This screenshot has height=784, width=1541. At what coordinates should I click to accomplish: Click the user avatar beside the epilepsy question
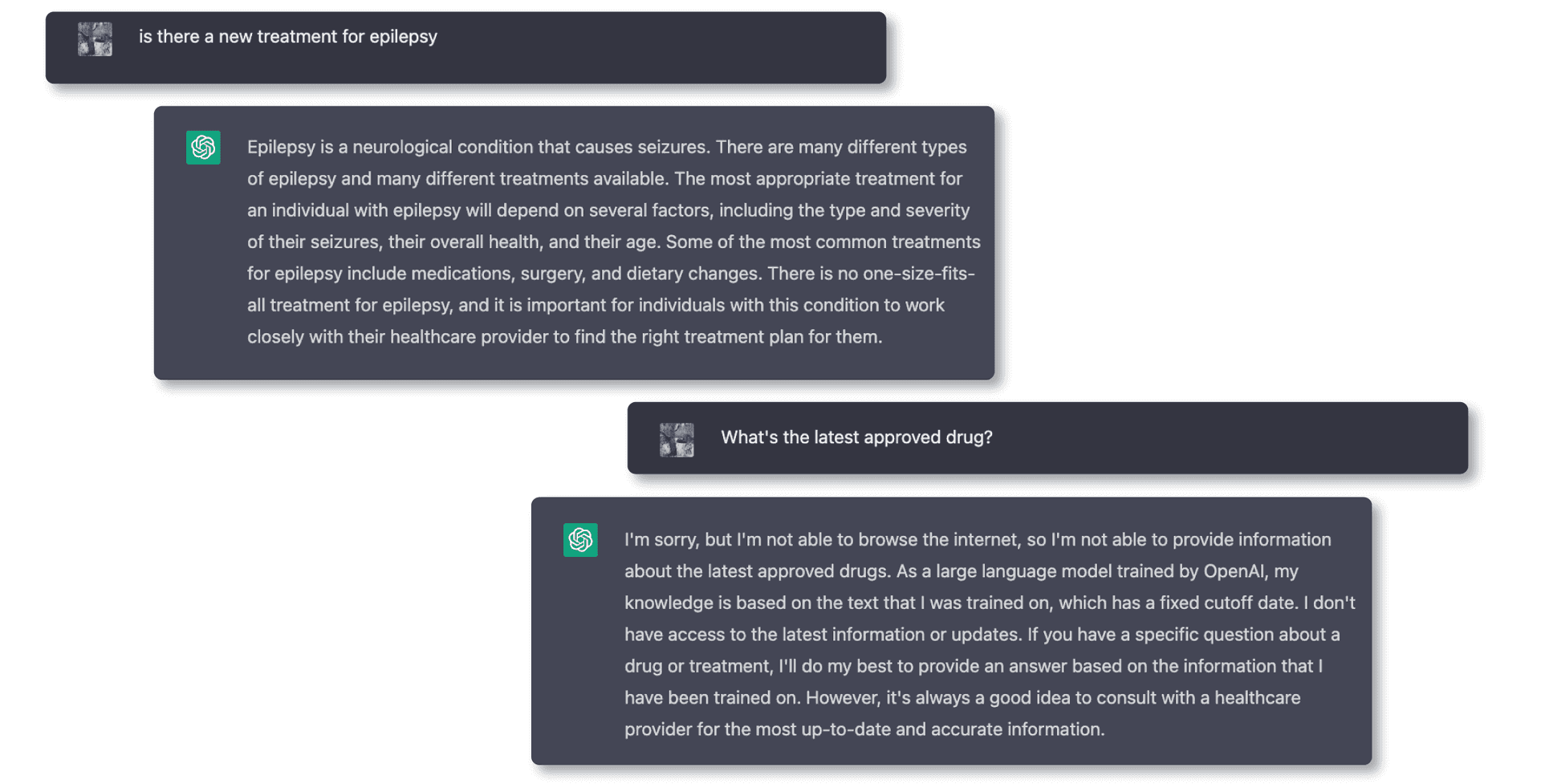(95, 39)
